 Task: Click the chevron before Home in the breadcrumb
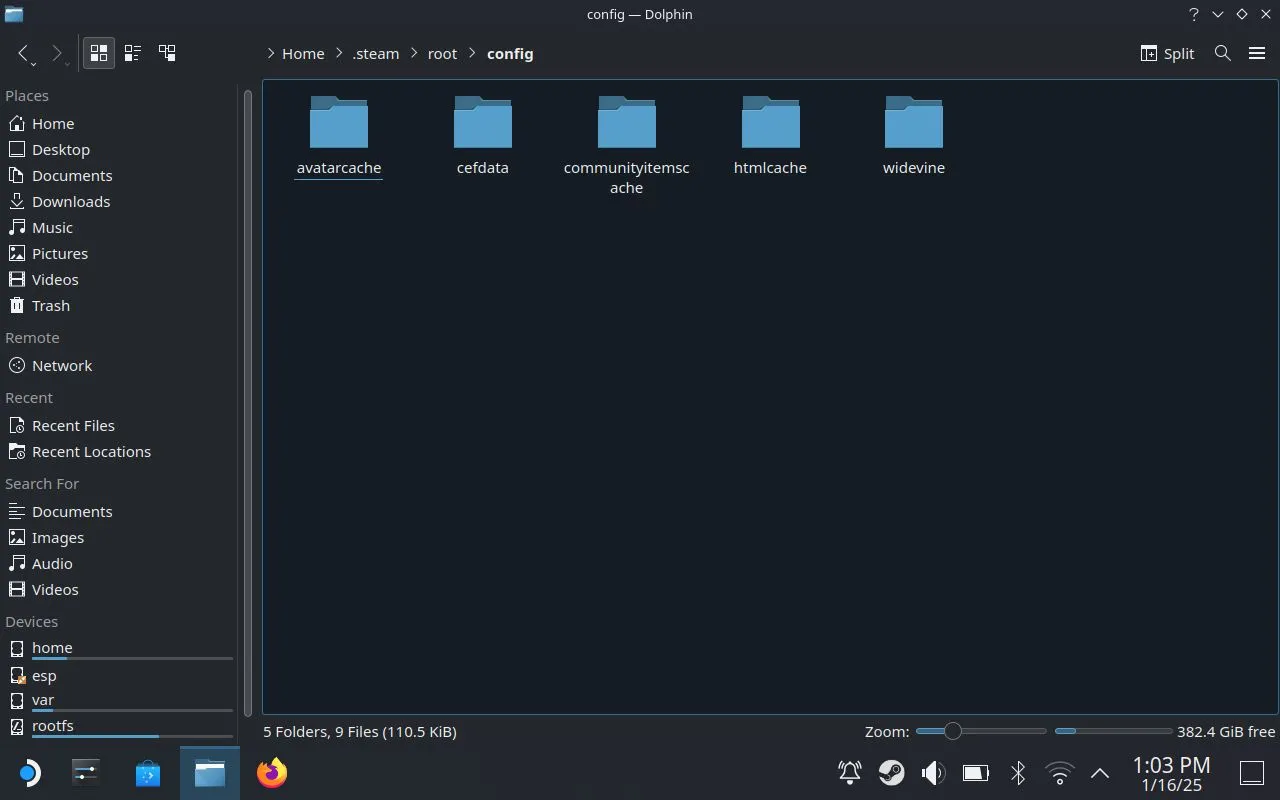point(270,53)
